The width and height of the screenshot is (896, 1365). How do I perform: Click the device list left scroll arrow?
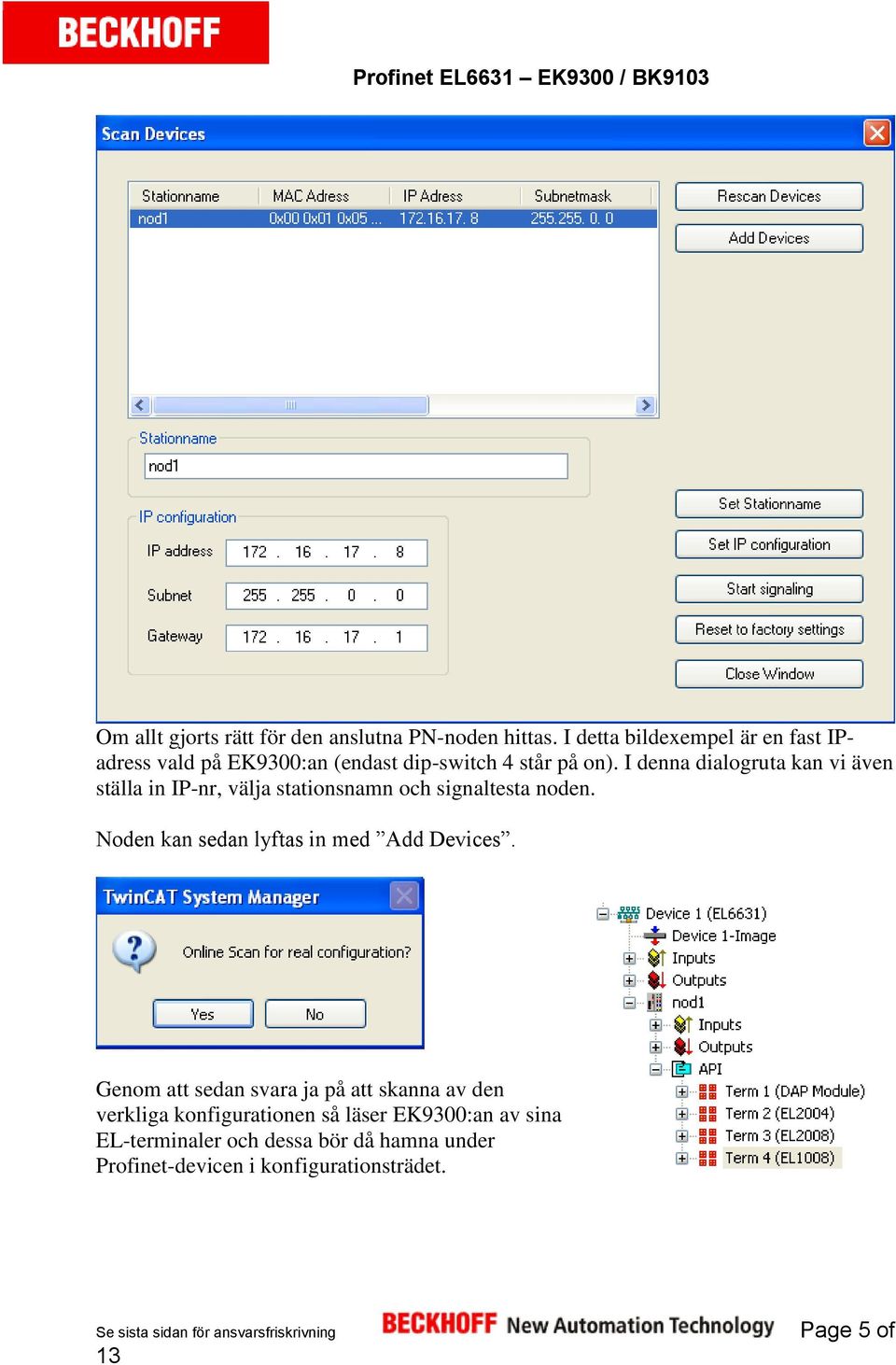tap(141, 405)
